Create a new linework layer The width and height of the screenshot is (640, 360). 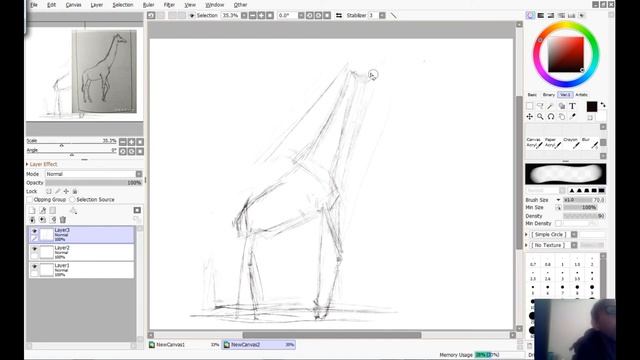tap(42, 211)
